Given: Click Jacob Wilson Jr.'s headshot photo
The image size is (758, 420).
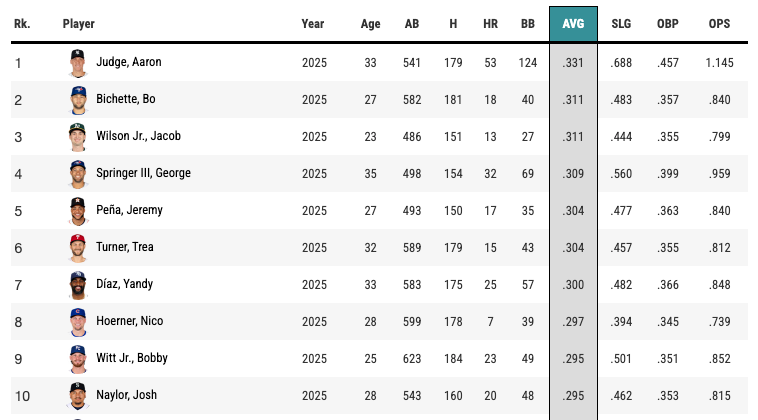Looking at the screenshot, I should click(x=77, y=136).
